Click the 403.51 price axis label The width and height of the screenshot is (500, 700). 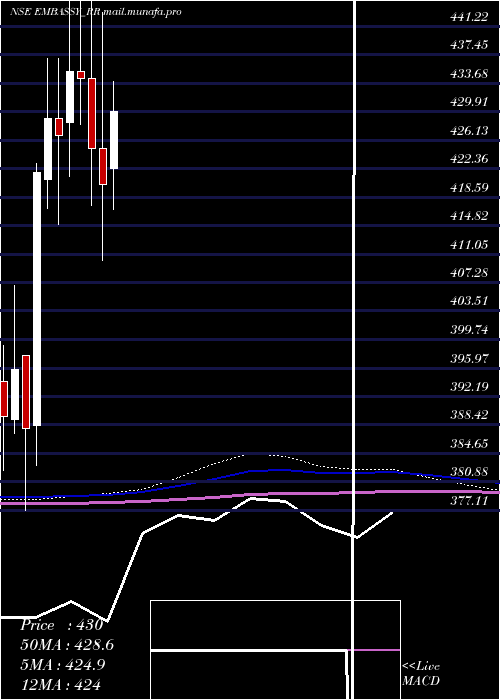[468, 301]
